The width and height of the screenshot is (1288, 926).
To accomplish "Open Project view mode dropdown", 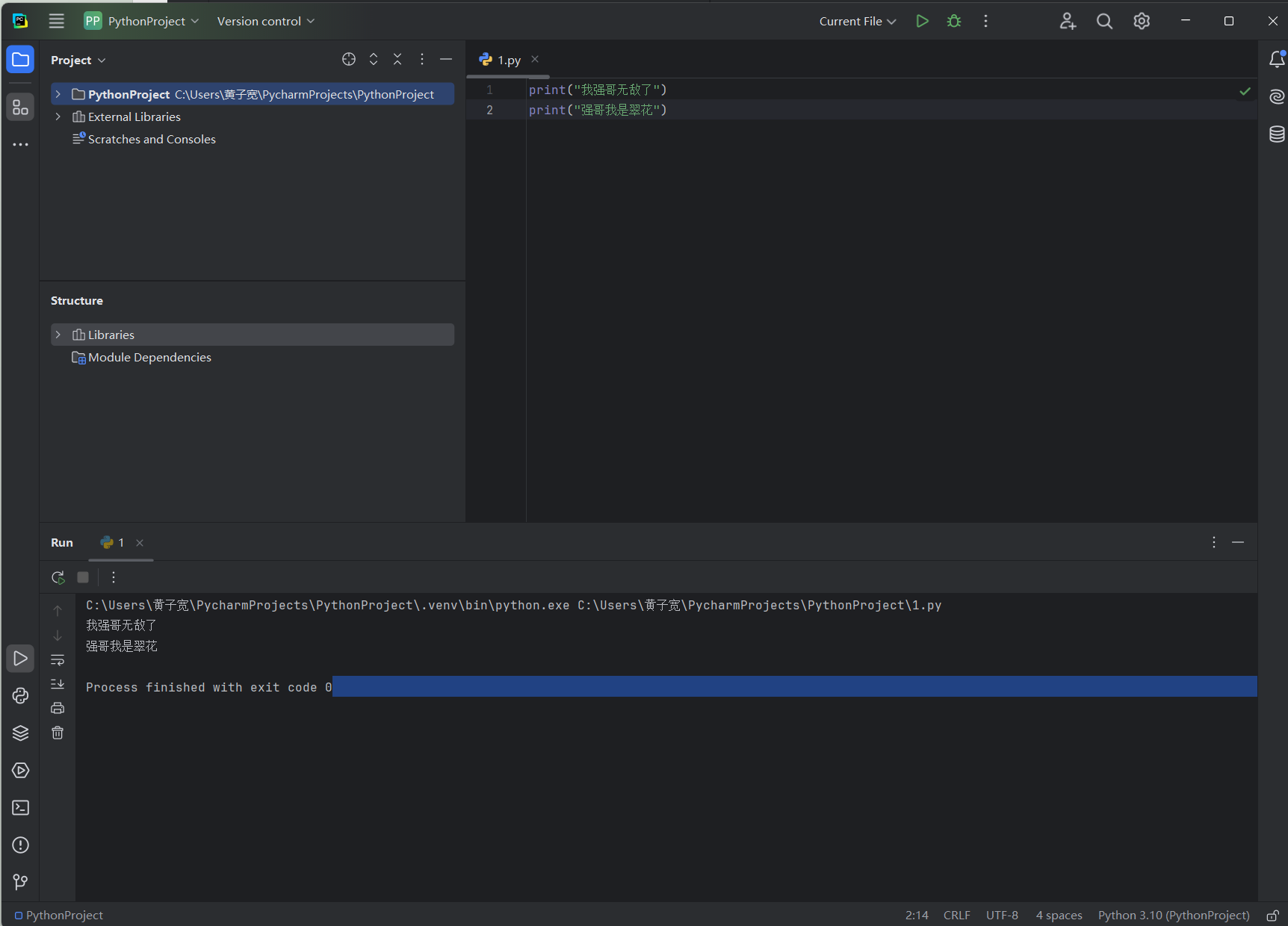I will click(78, 60).
